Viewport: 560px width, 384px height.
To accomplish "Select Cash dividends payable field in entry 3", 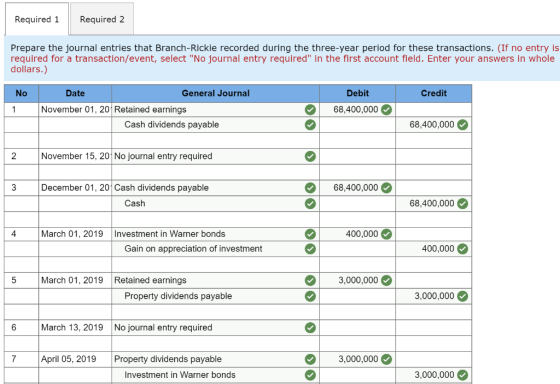I will 215,188.
